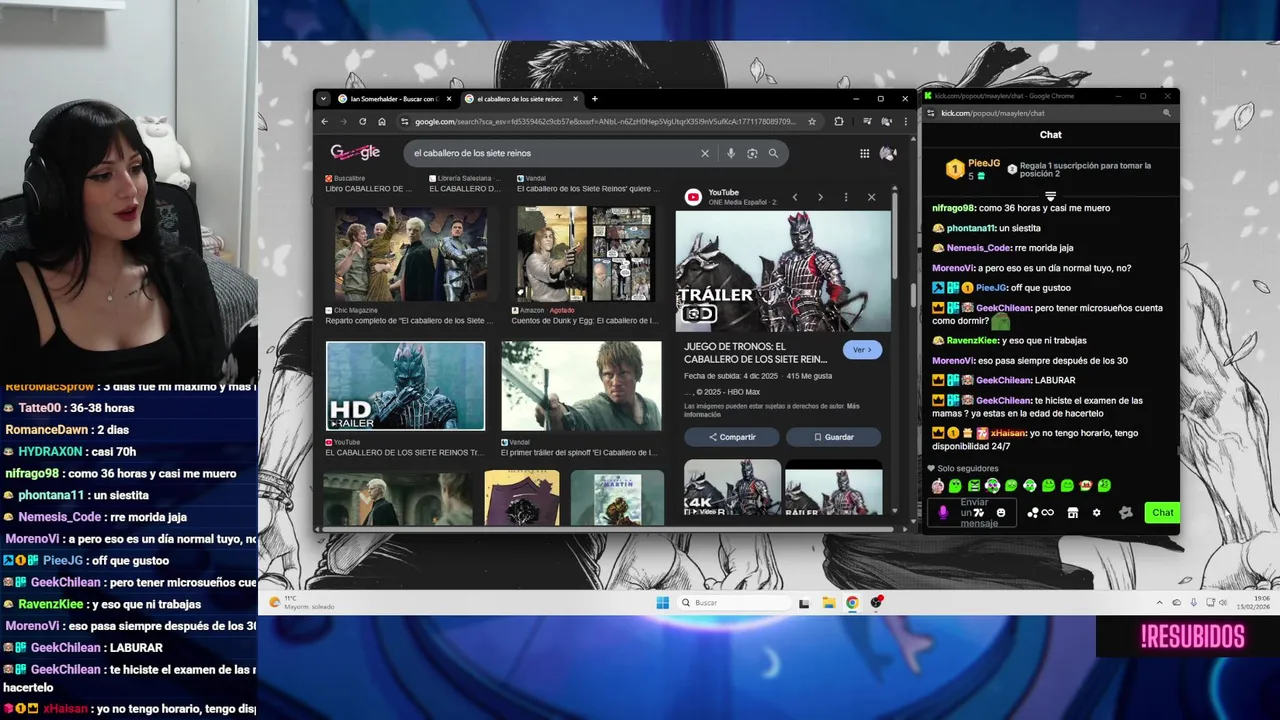Search by image with Google Lens

752,153
